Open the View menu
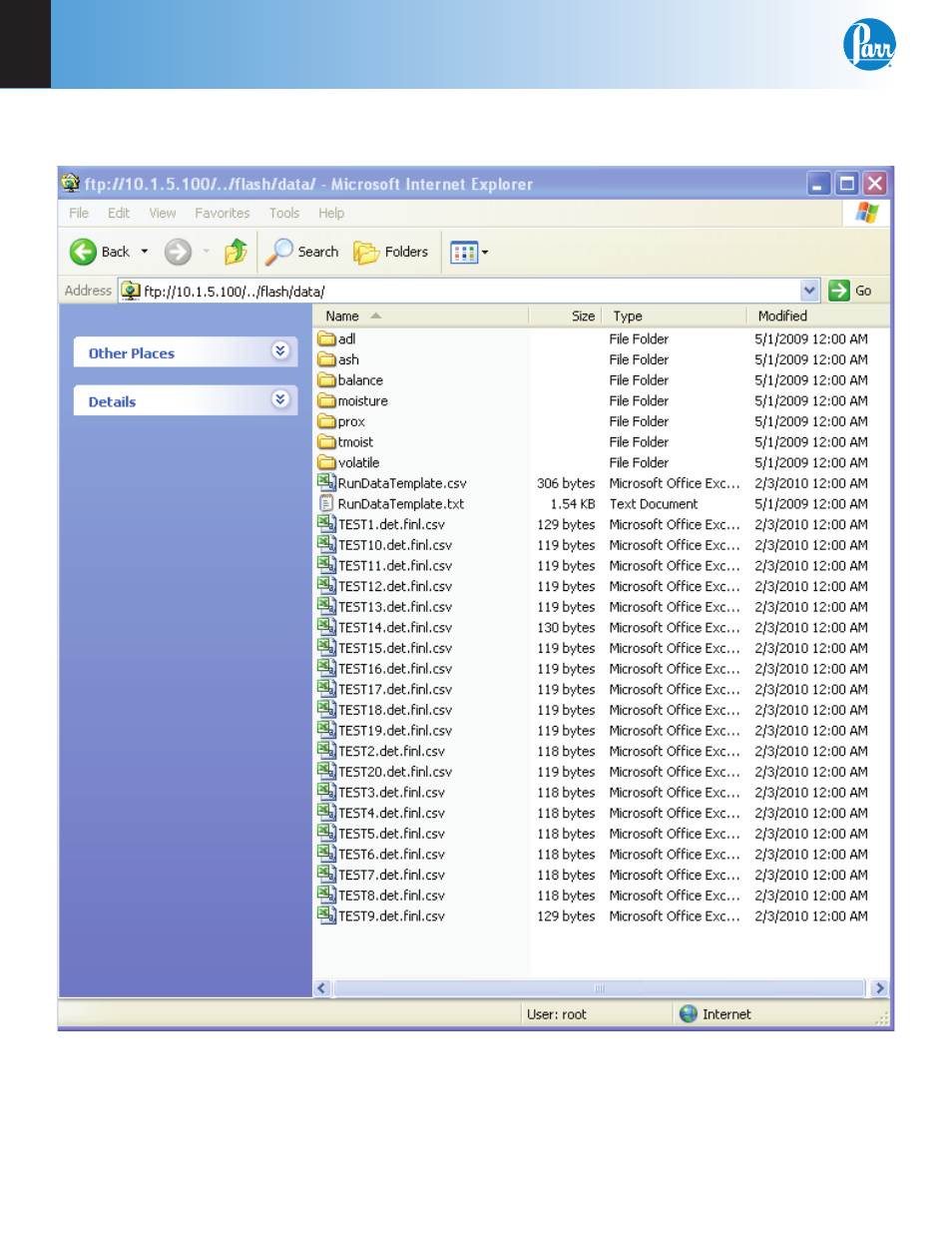Screen dimensions: 952x1233 pyautogui.click(x=163, y=213)
